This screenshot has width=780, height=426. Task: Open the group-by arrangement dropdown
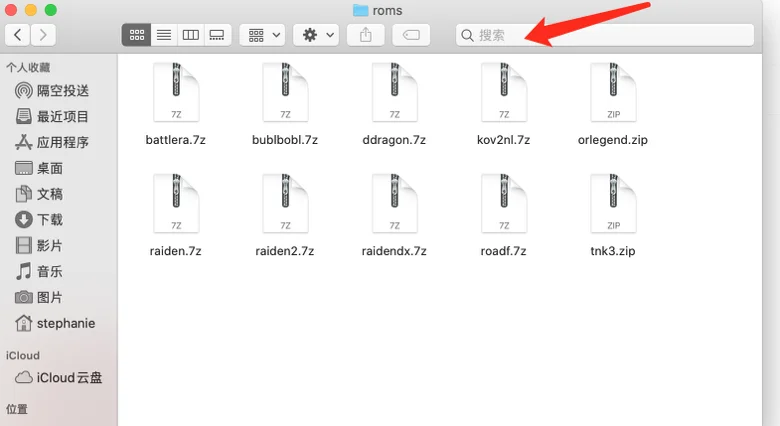[x=262, y=35]
